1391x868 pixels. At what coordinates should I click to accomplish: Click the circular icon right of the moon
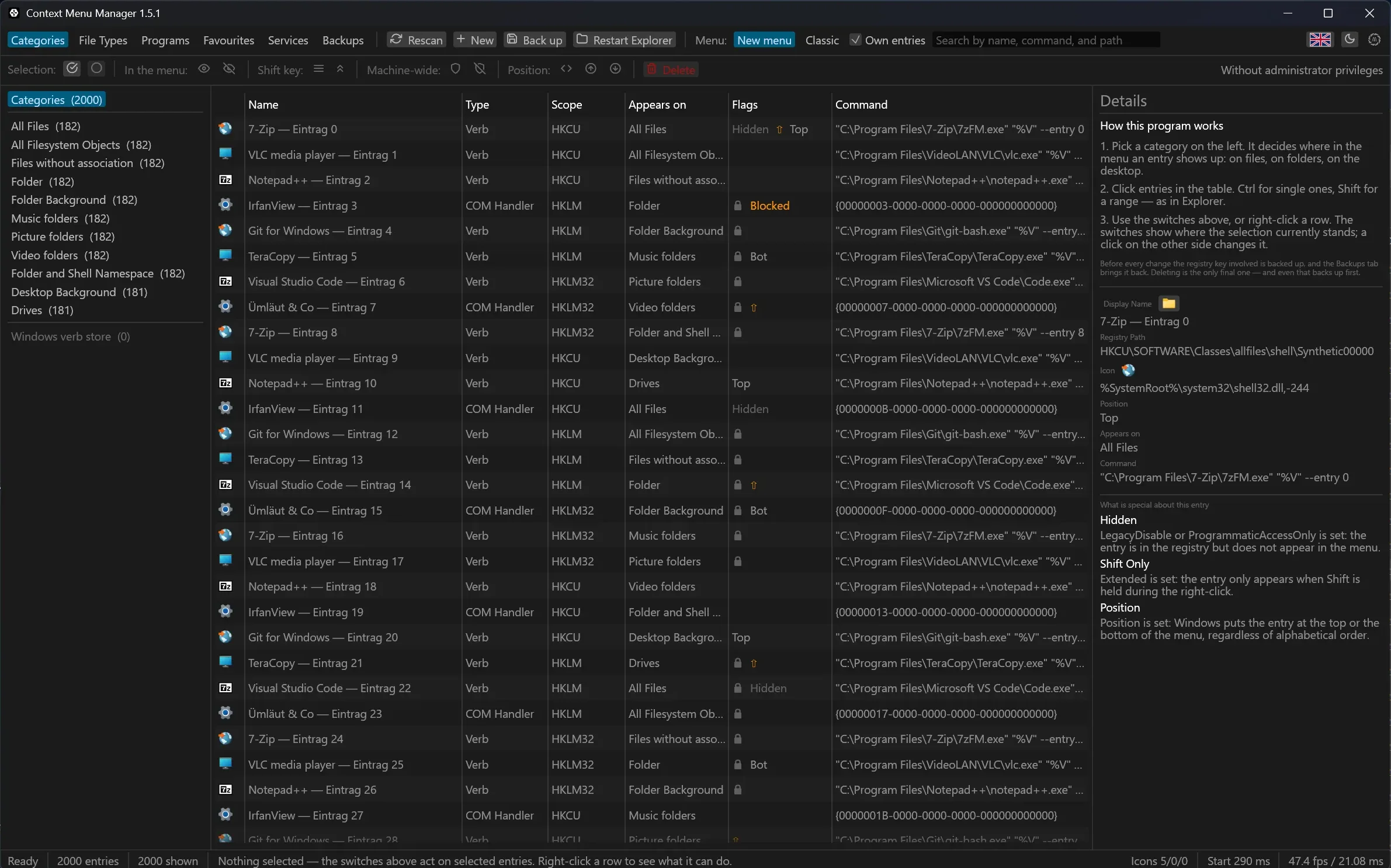click(1374, 39)
